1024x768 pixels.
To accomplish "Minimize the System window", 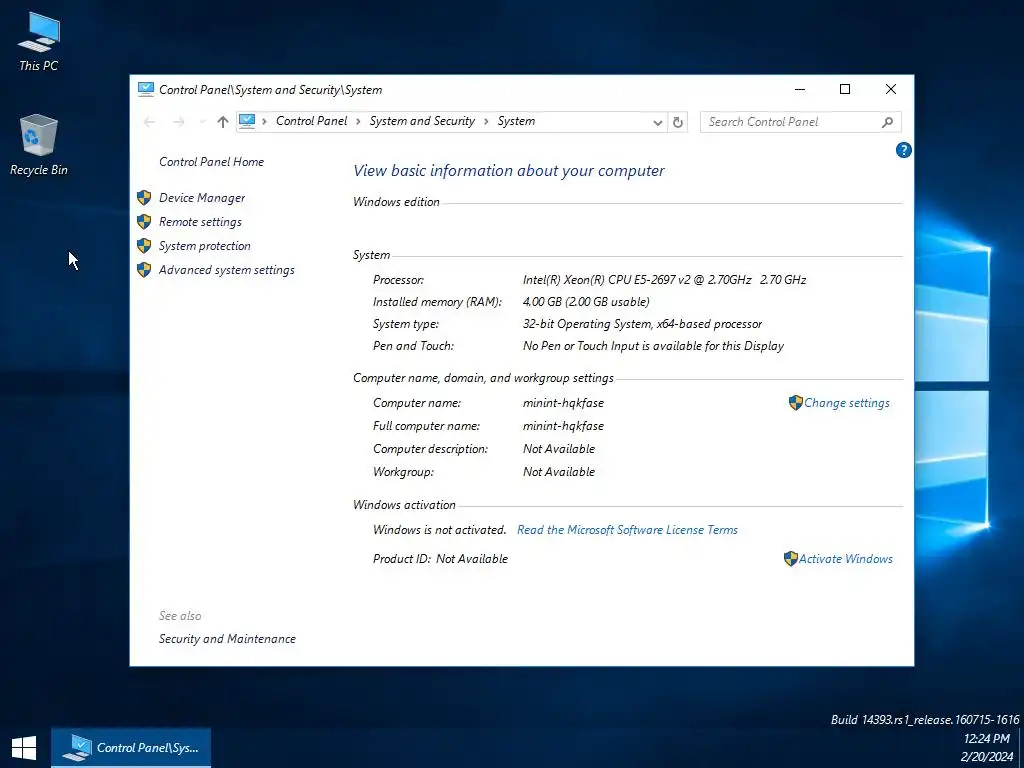I will click(x=800, y=89).
